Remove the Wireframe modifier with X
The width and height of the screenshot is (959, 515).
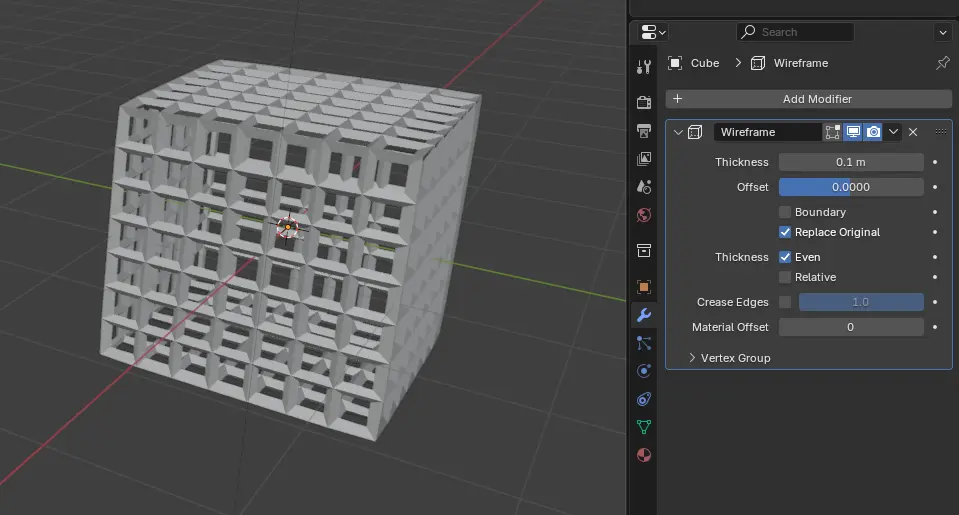click(913, 132)
